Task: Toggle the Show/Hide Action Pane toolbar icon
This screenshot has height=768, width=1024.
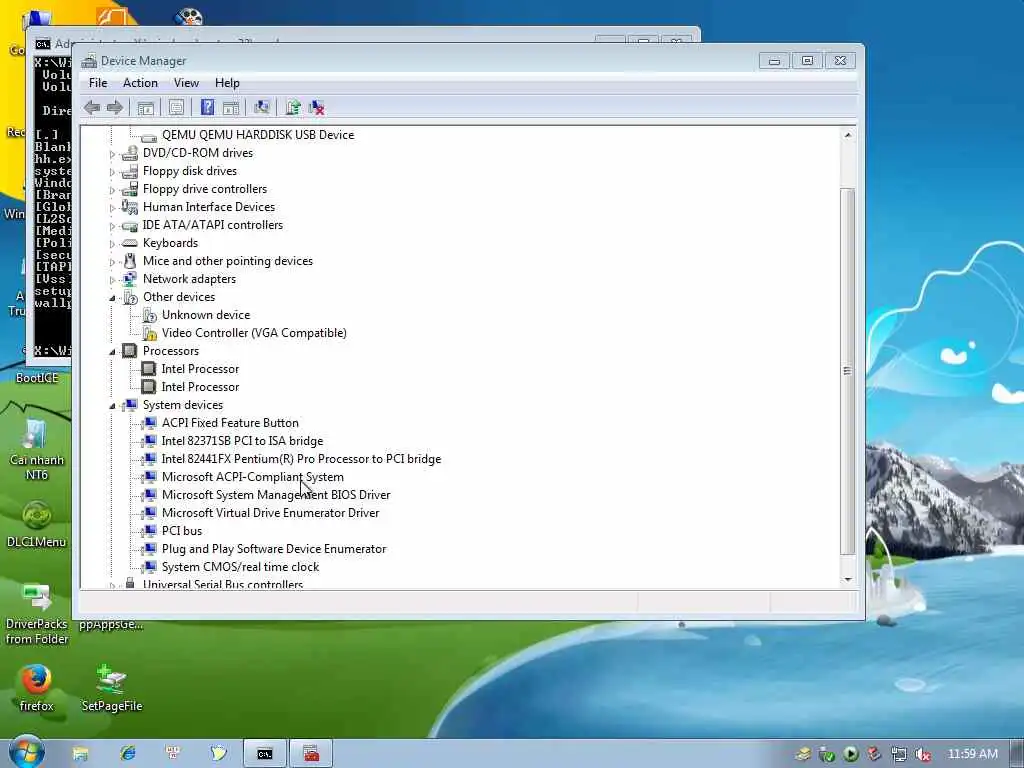Action: click(x=231, y=108)
